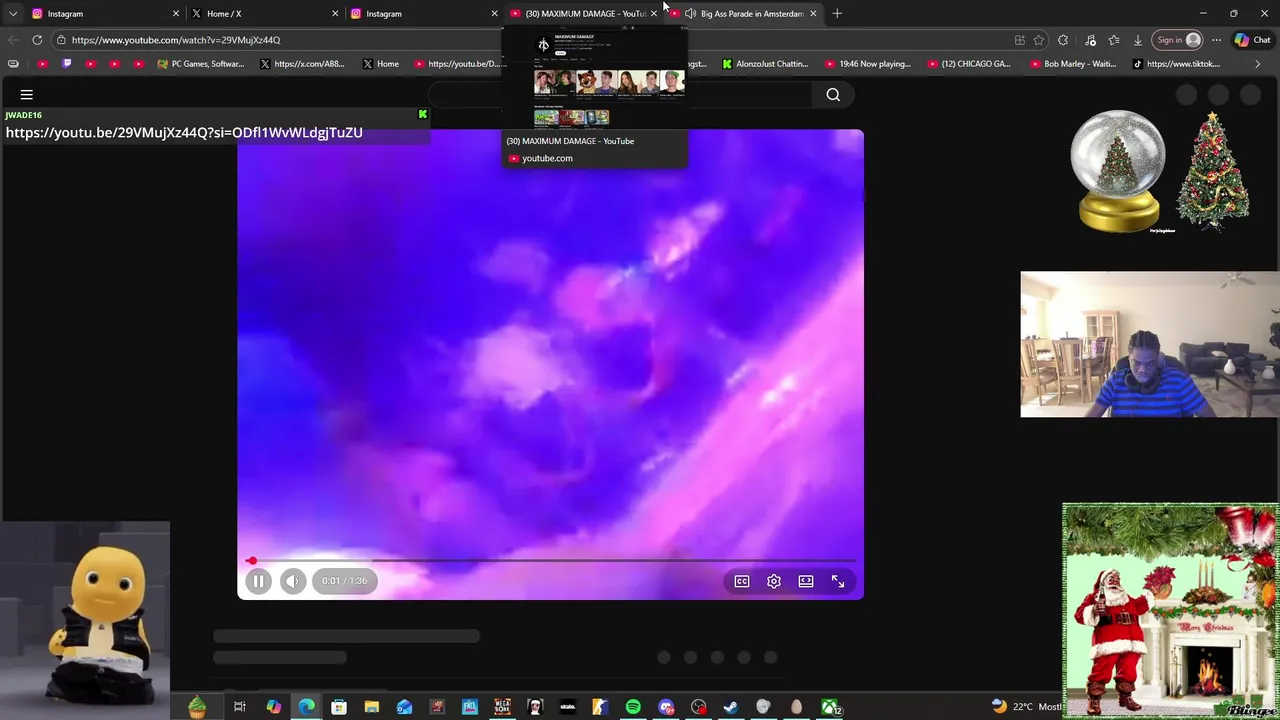
Task: Add this page to favorites star
Action: (1039, 40)
